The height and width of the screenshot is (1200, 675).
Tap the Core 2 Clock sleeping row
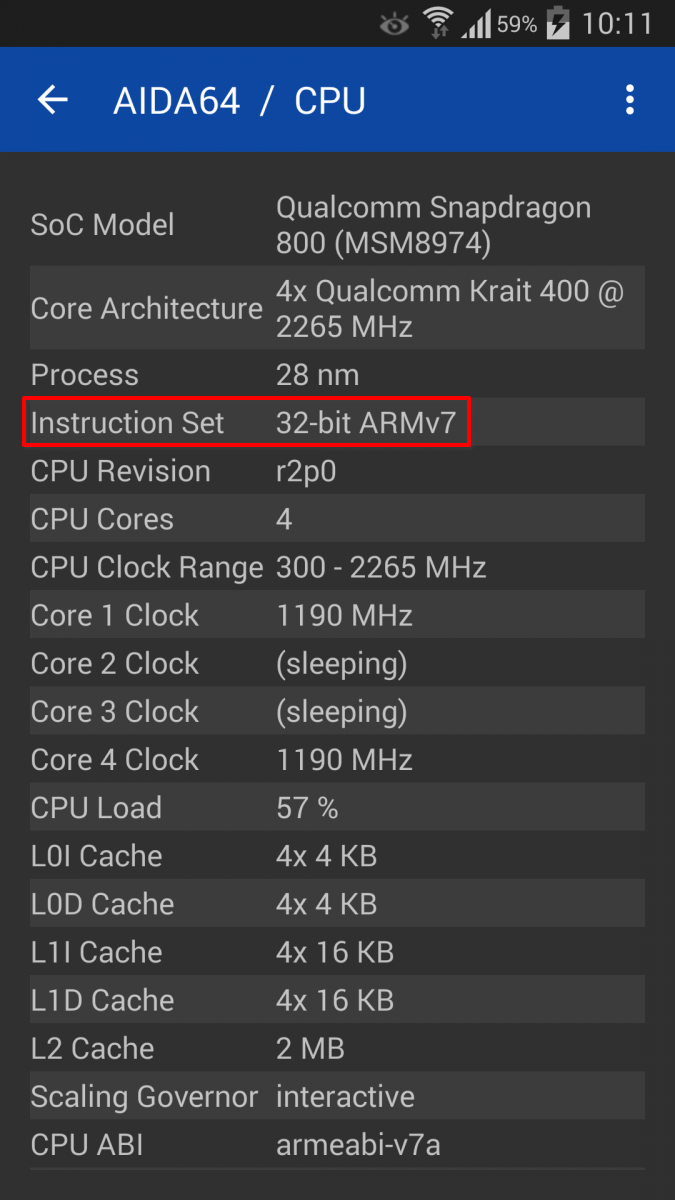(x=337, y=663)
